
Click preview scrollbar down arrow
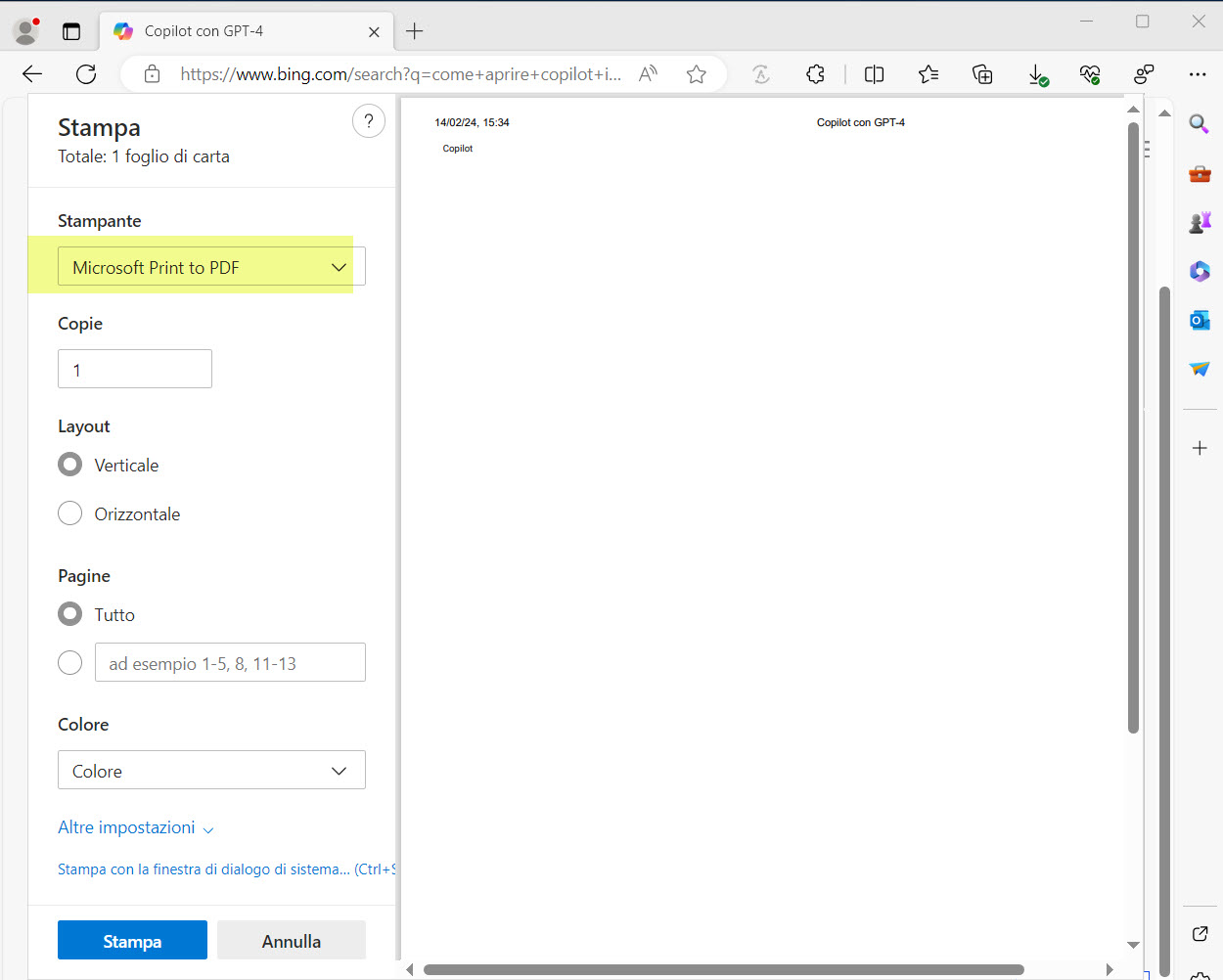1133,945
